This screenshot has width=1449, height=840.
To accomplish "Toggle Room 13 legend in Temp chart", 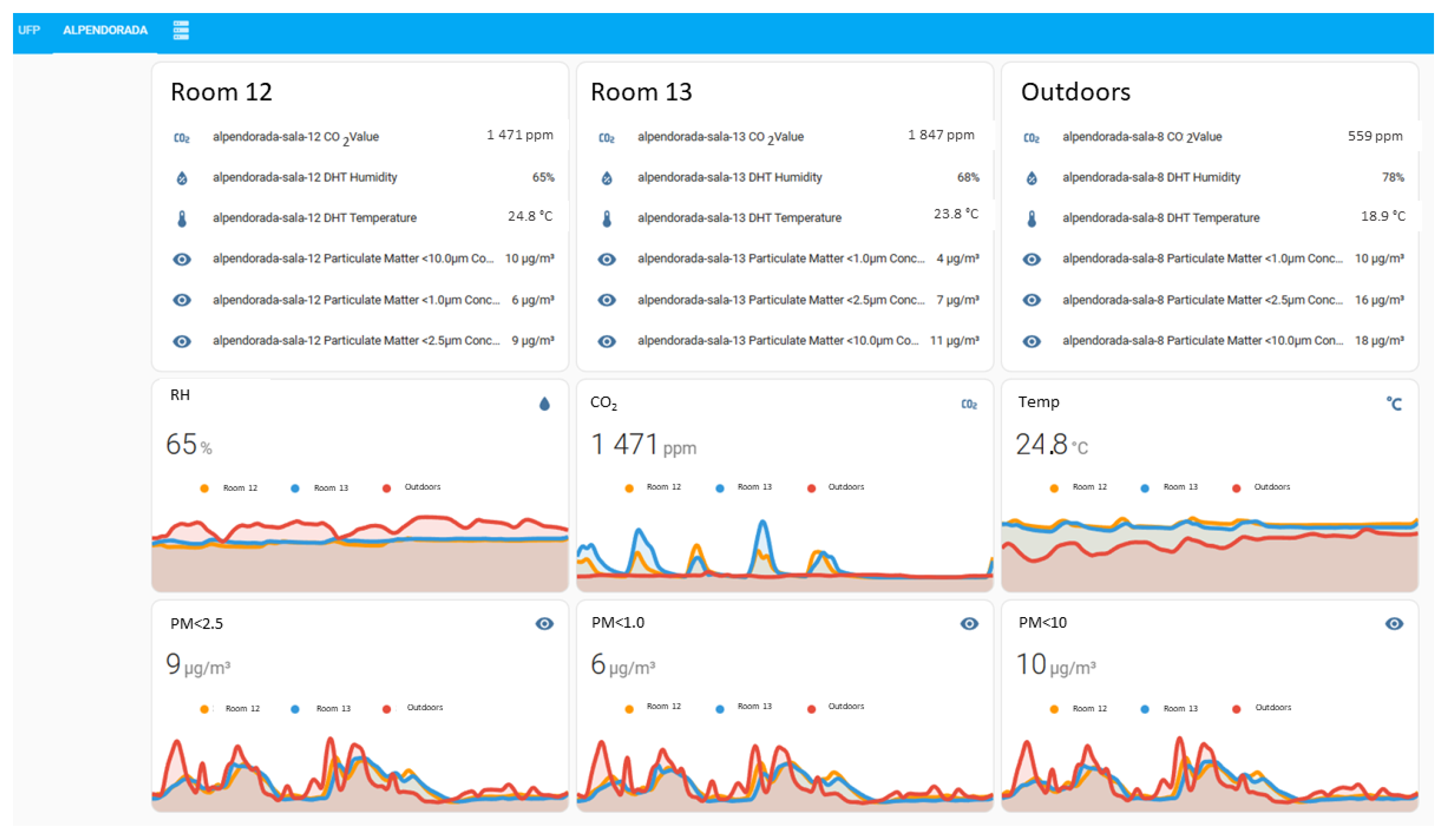I will (x=1180, y=487).
